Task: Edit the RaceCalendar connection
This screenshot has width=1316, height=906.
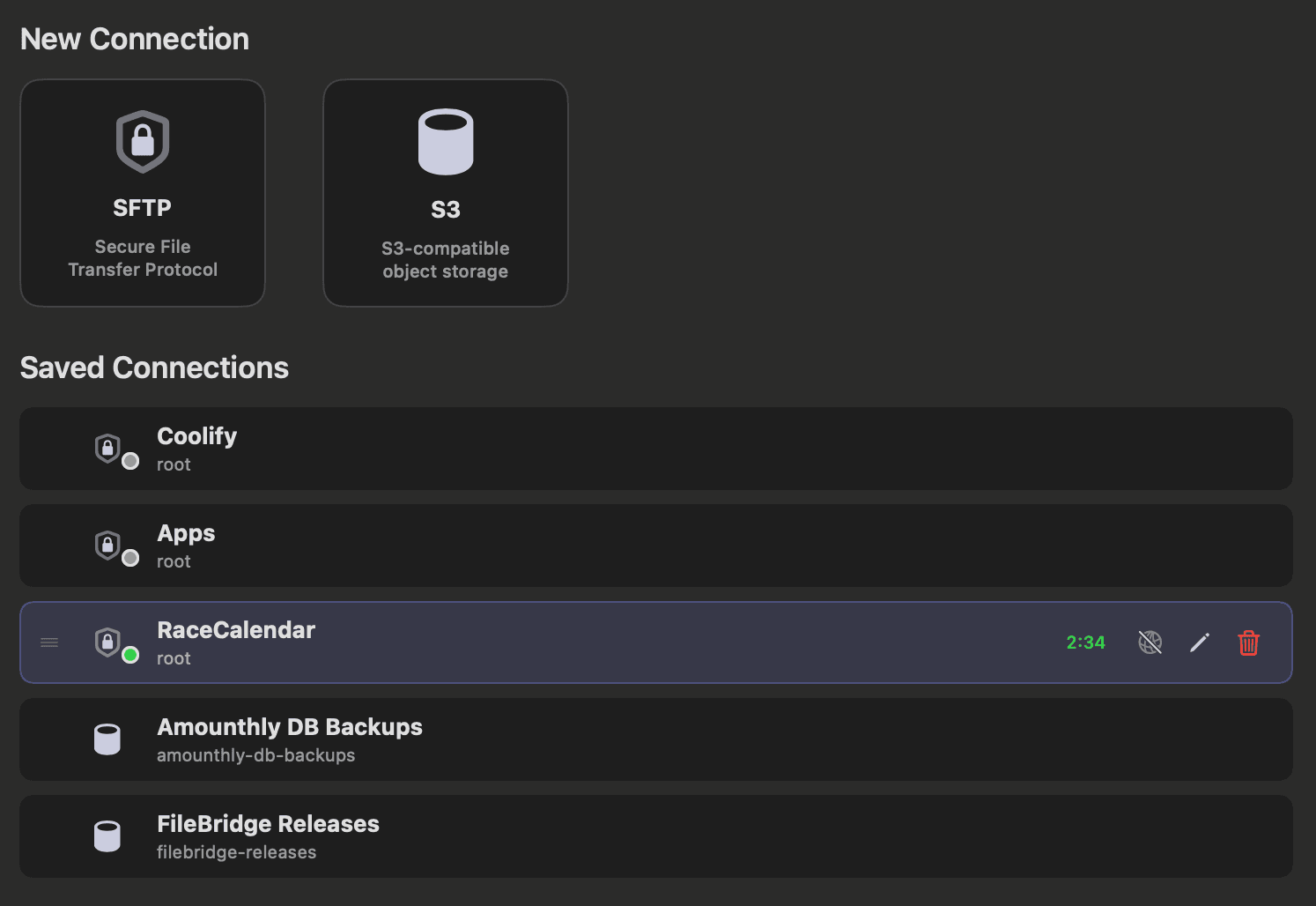Action: tap(1200, 642)
